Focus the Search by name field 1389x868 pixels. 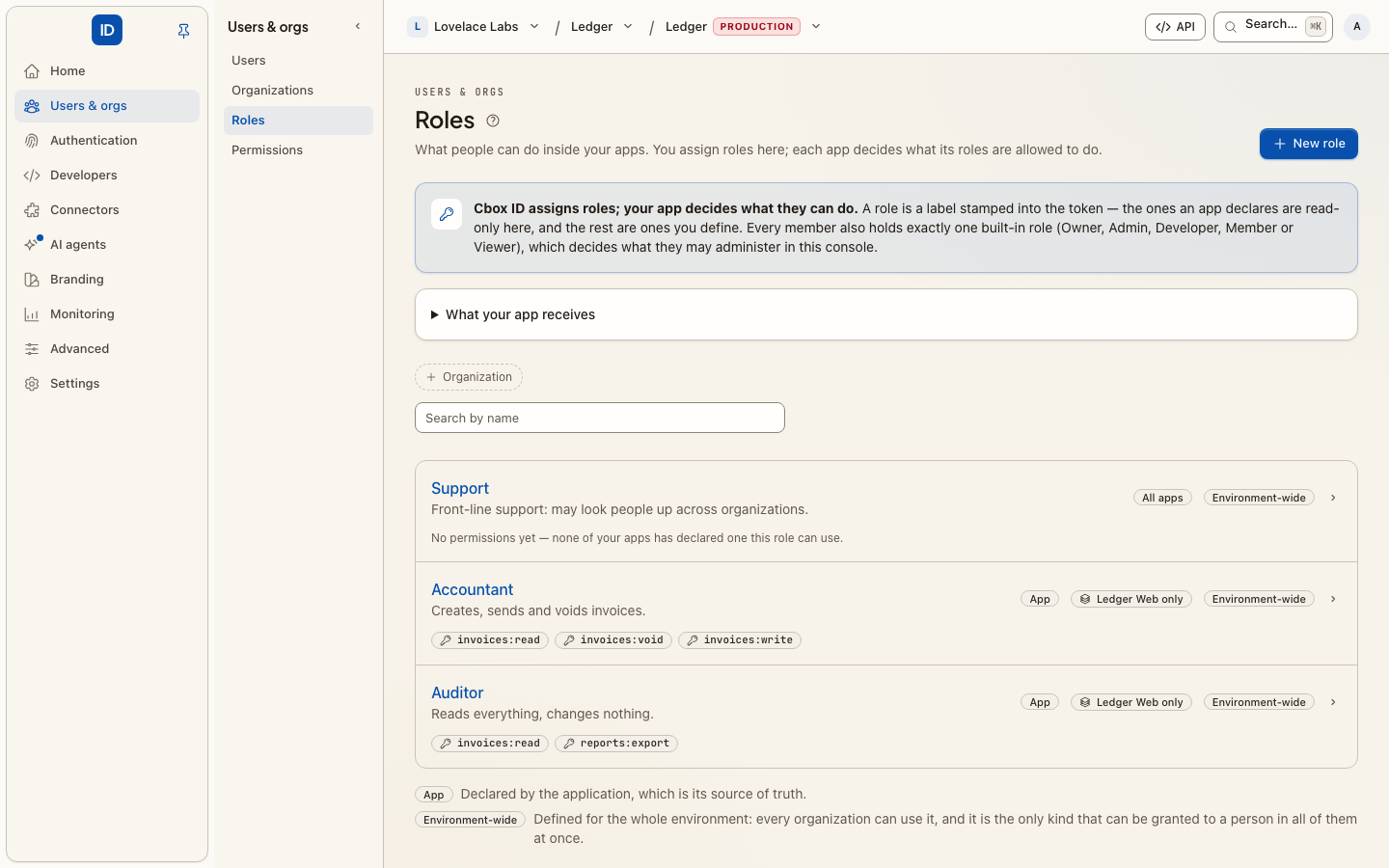600,418
